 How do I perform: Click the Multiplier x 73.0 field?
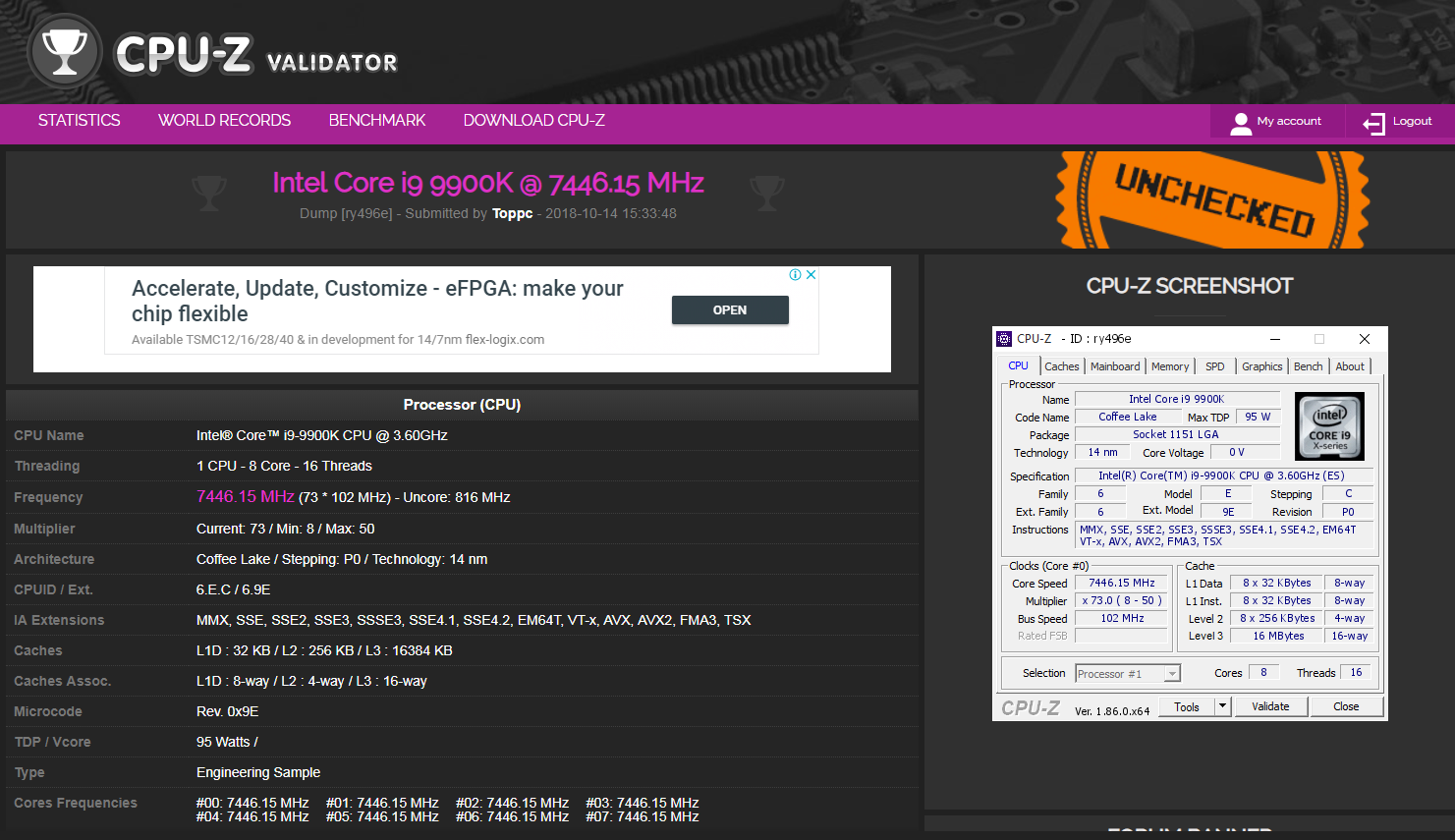coord(1121,600)
